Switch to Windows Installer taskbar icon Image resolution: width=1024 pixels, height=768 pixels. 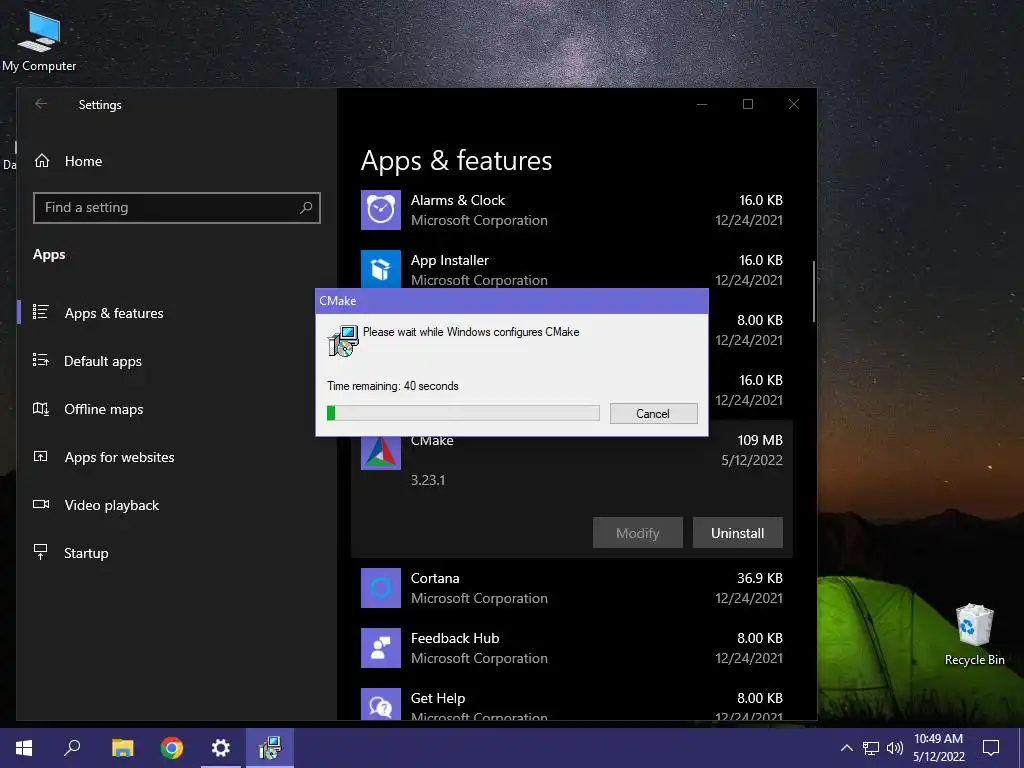tap(270, 748)
